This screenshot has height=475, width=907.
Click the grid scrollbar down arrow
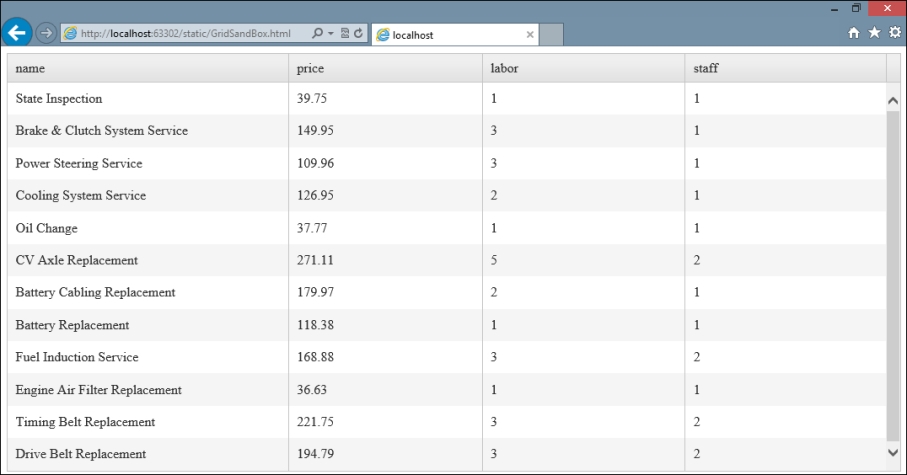point(893,452)
